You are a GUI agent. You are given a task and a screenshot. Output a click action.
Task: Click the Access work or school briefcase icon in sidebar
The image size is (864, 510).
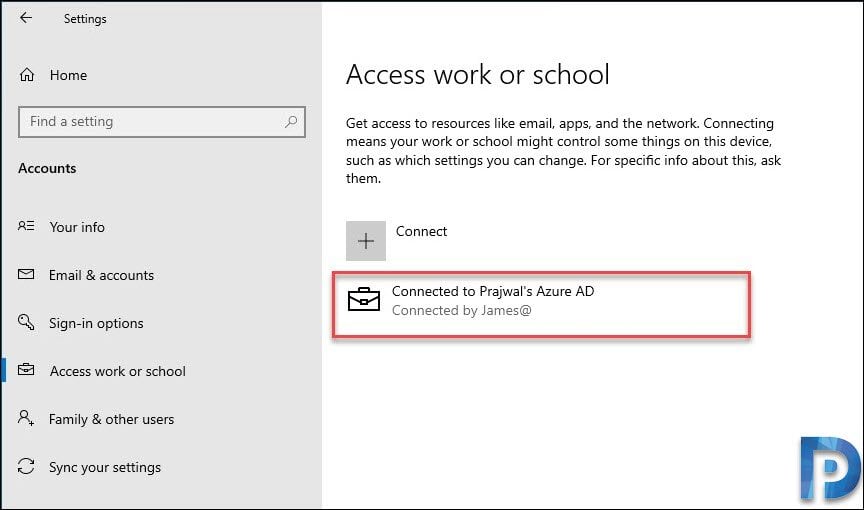(26, 370)
